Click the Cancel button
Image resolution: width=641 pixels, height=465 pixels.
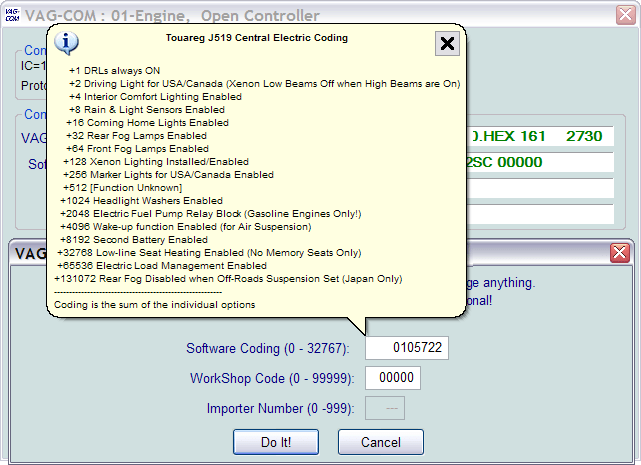click(x=381, y=442)
